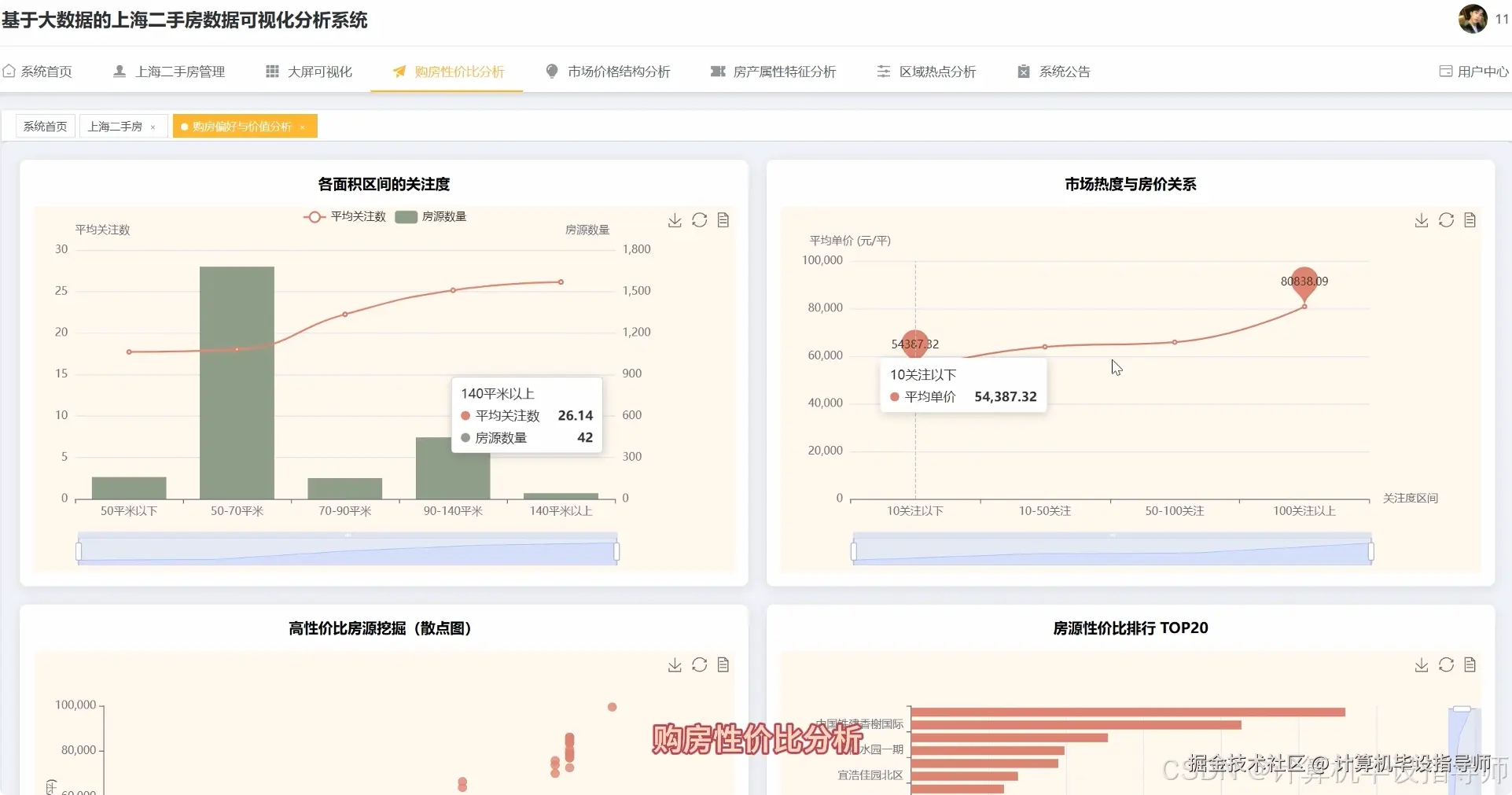Refresh the 市场热度与房价关系 chart
This screenshot has width=1512, height=795.
click(1445, 221)
